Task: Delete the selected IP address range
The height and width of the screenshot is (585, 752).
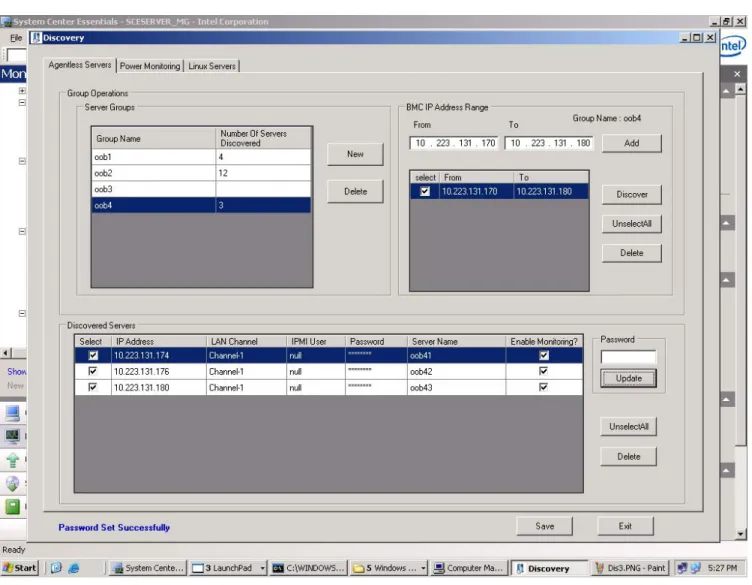Action: point(632,253)
